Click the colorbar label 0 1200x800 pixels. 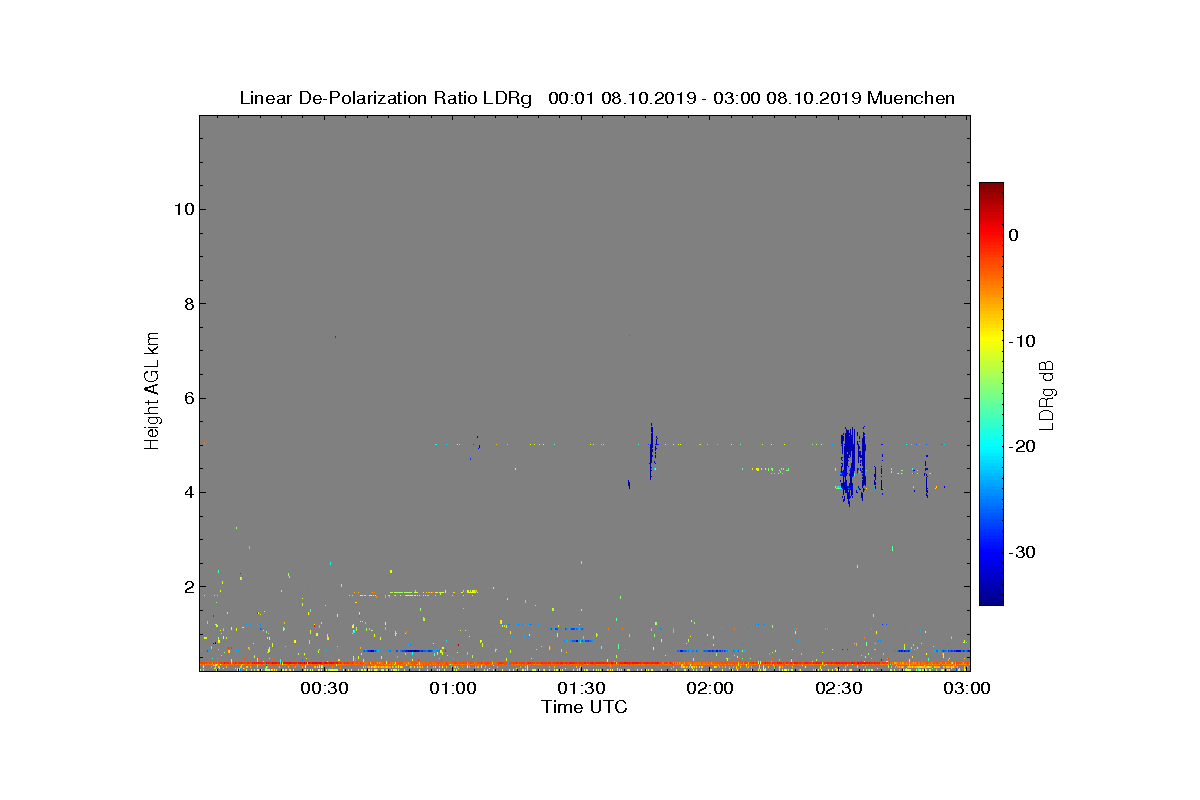coord(1013,235)
